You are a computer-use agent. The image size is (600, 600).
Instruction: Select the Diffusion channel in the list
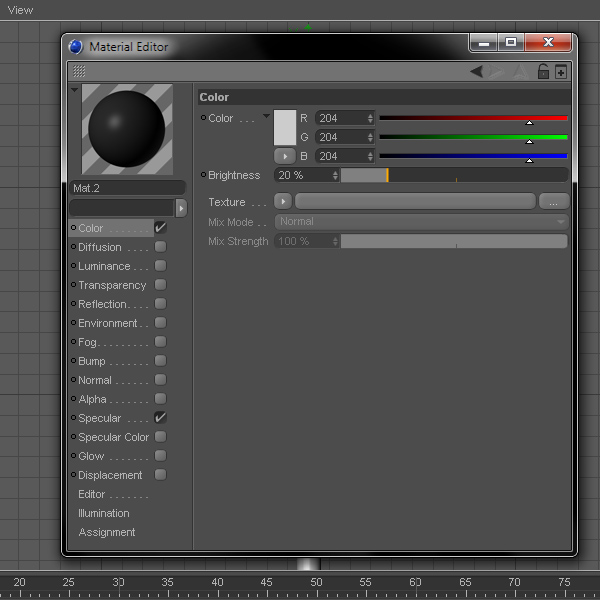point(100,247)
